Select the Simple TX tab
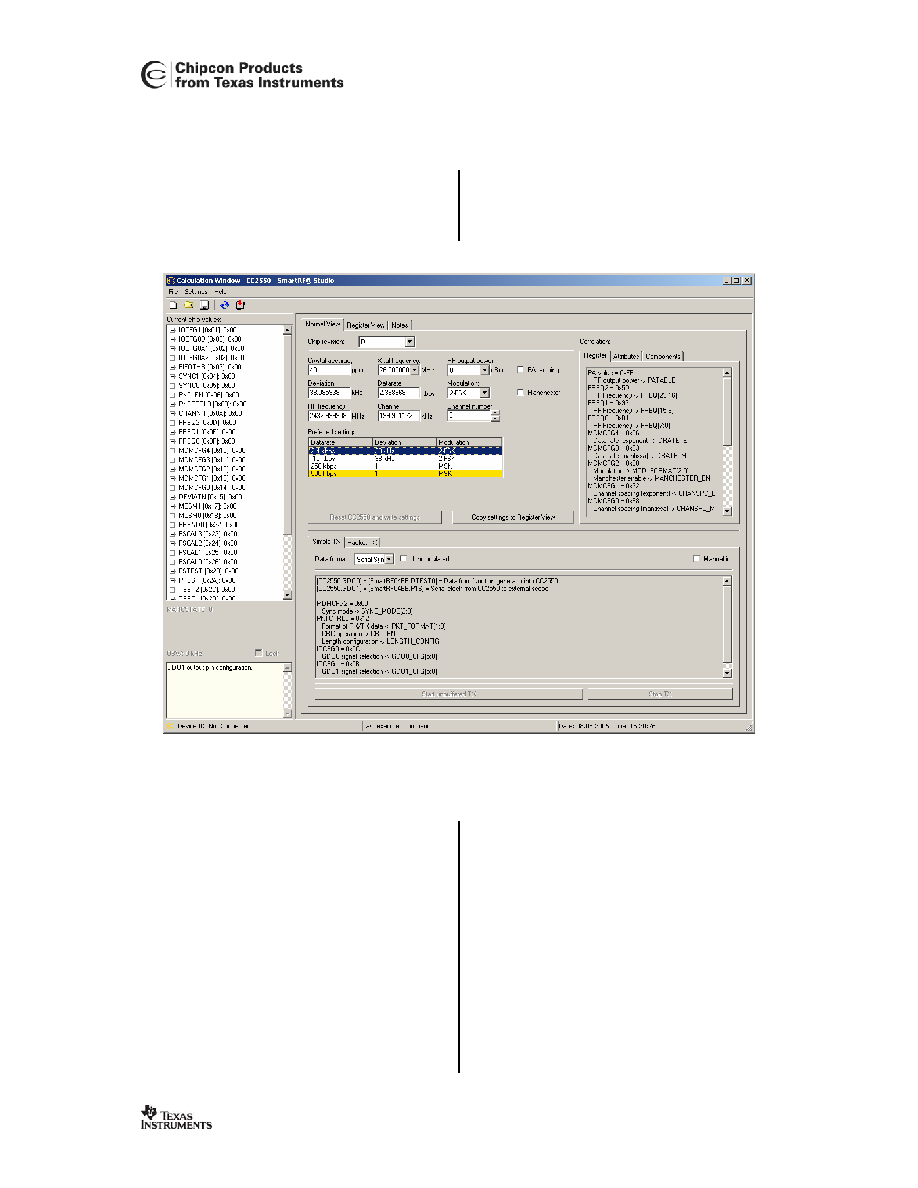The height and width of the screenshot is (1188, 918). coord(327,542)
